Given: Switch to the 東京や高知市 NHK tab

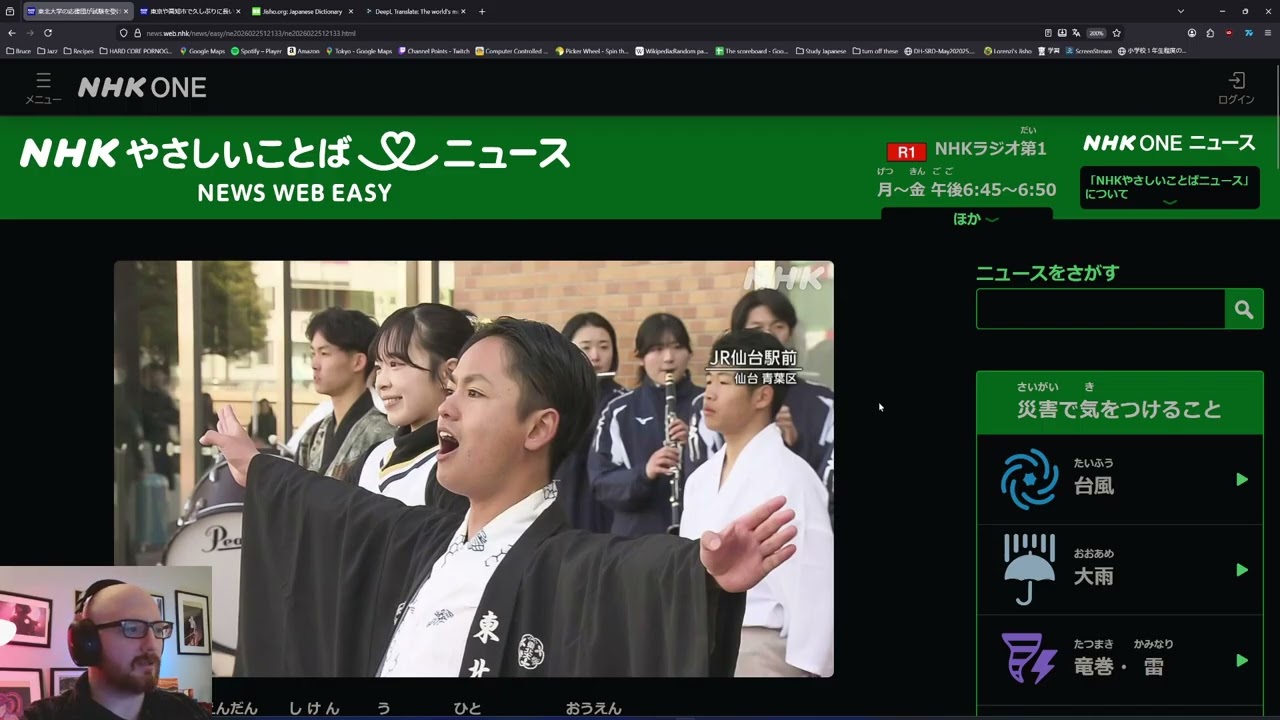Looking at the screenshot, I should pyautogui.click(x=190, y=11).
